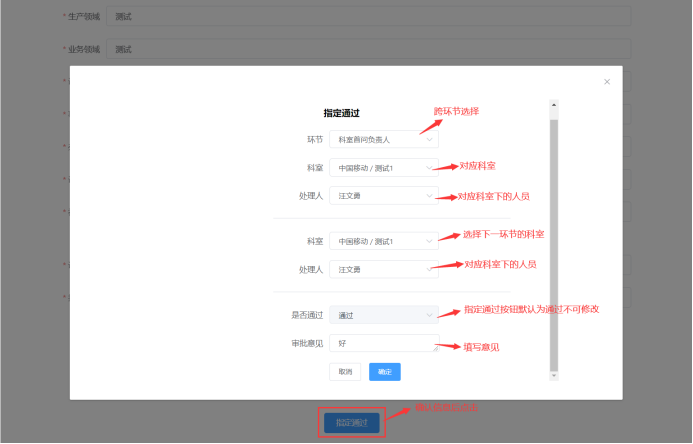Click the 审批意见 field label
Screen dimensions: 693x444
click(x=307, y=343)
